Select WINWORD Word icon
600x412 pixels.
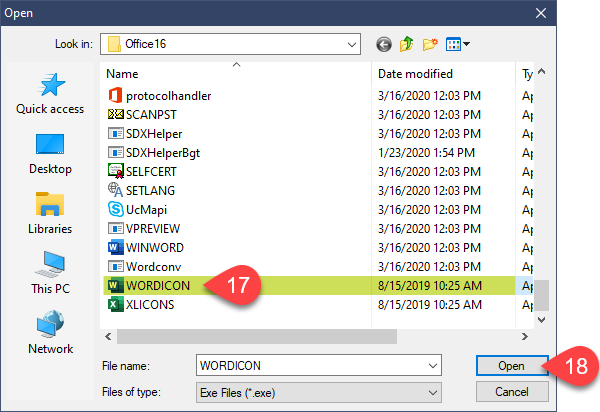pos(115,248)
